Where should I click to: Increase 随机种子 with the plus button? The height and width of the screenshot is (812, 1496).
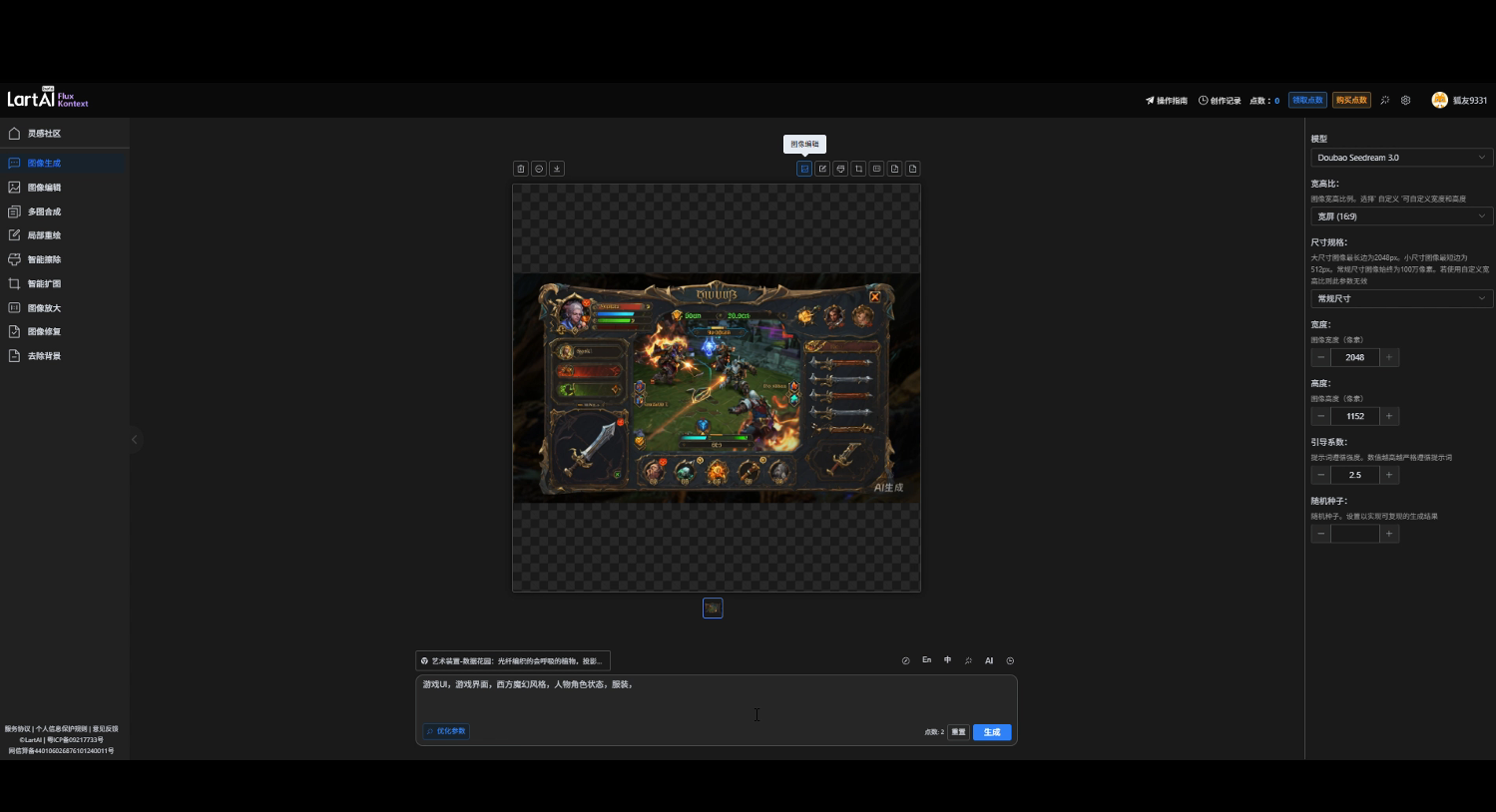[x=1389, y=534]
